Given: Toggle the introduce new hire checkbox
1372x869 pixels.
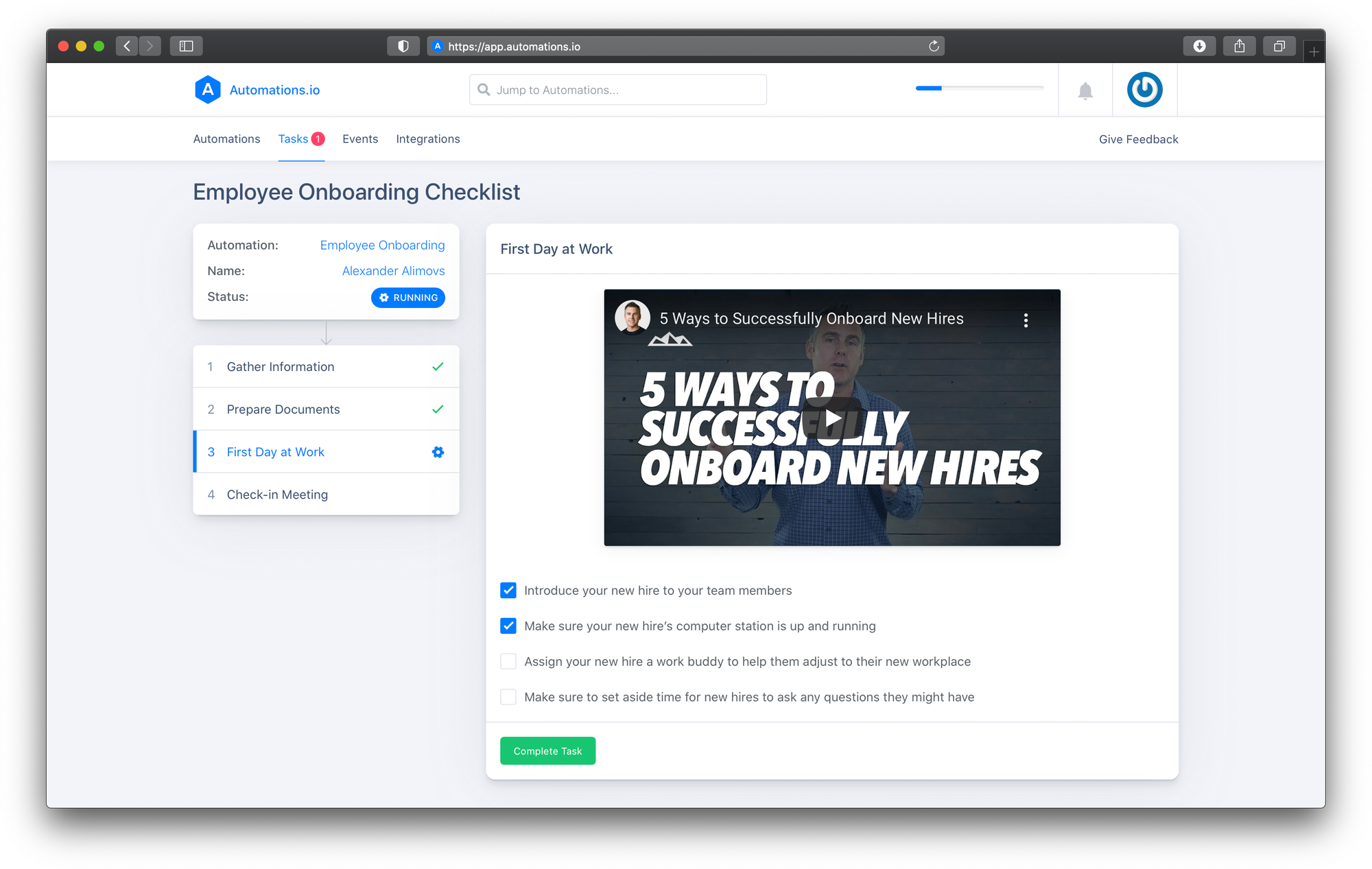Looking at the screenshot, I should 508,590.
